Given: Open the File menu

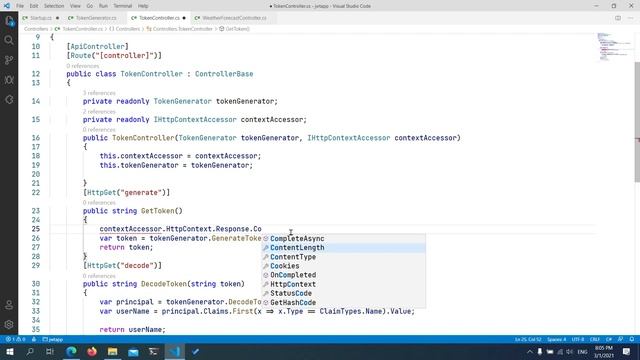Looking at the screenshot, I should pyautogui.click(x=20, y=6).
